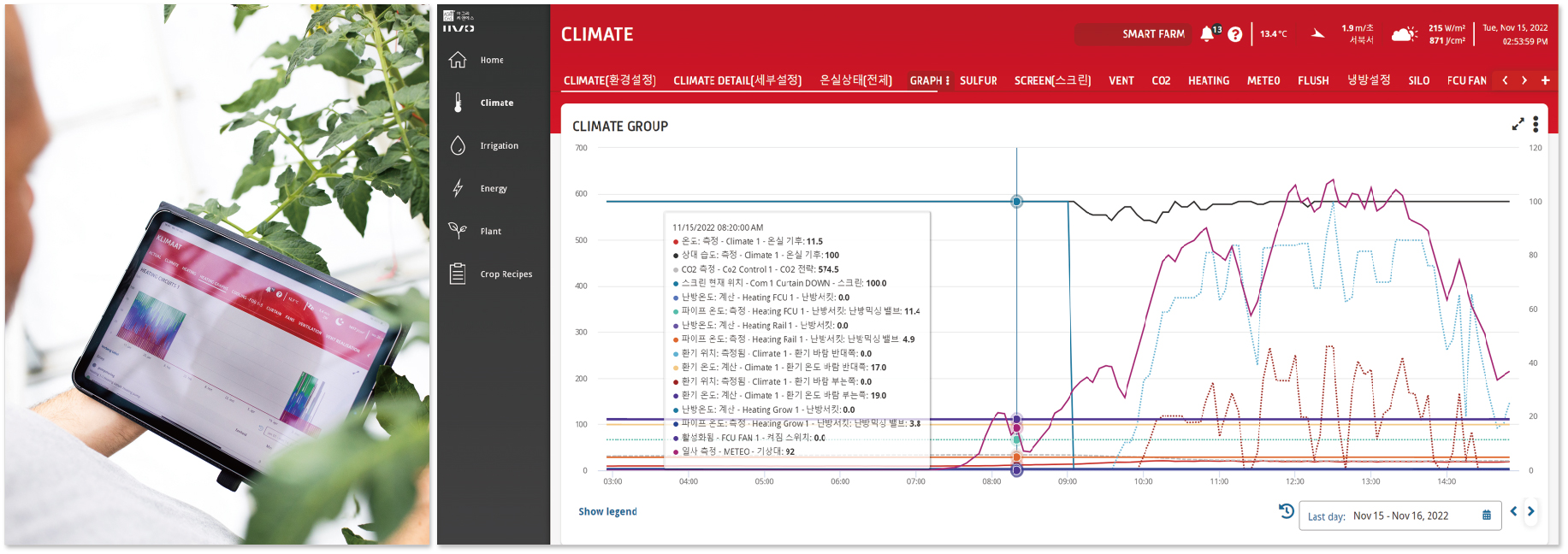
Task: Click the 일사 측정 METEO tooltip row
Action: 734,451
